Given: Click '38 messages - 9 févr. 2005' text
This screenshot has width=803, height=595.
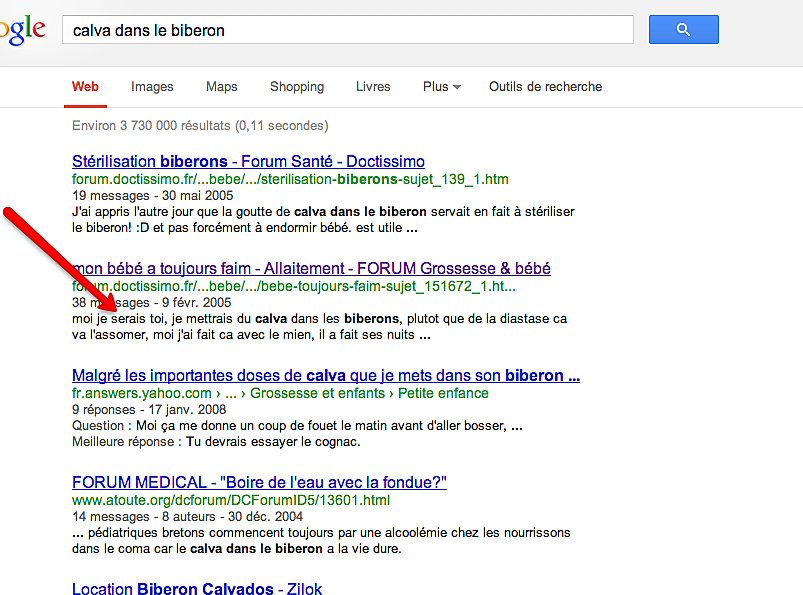Looking at the screenshot, I should click(152, 303).
